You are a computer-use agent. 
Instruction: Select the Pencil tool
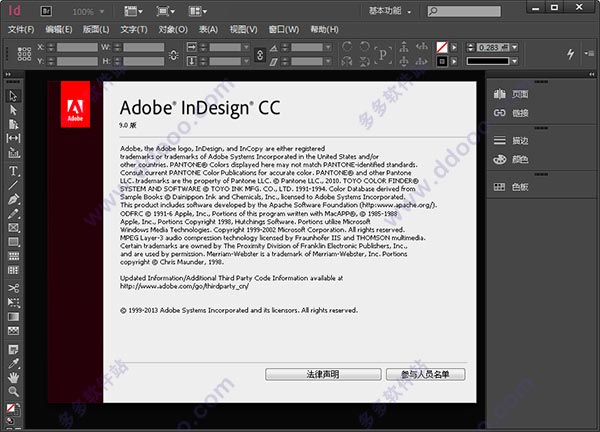click(13, 214)
